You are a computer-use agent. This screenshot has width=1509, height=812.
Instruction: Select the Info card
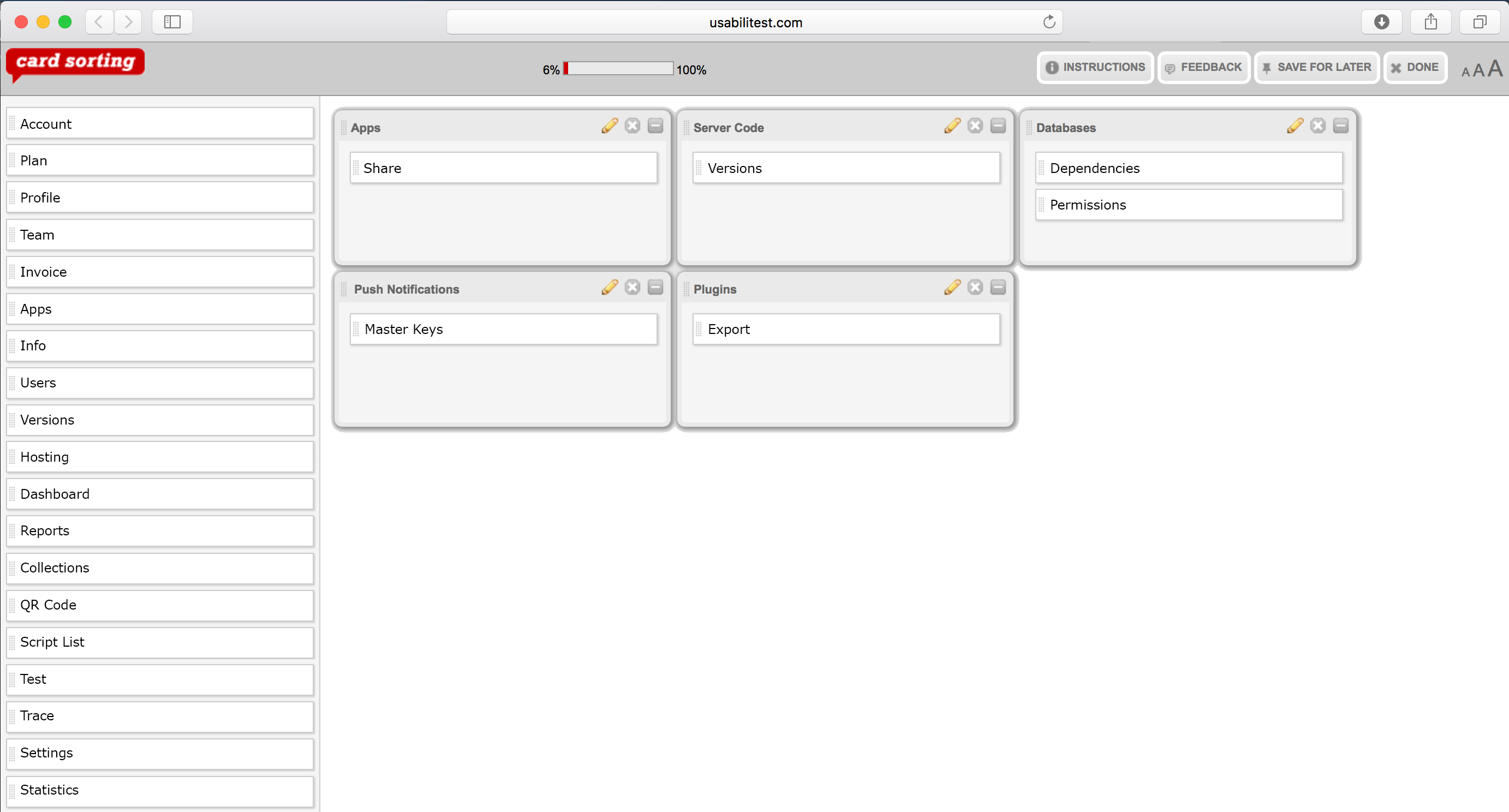(160, 345)
